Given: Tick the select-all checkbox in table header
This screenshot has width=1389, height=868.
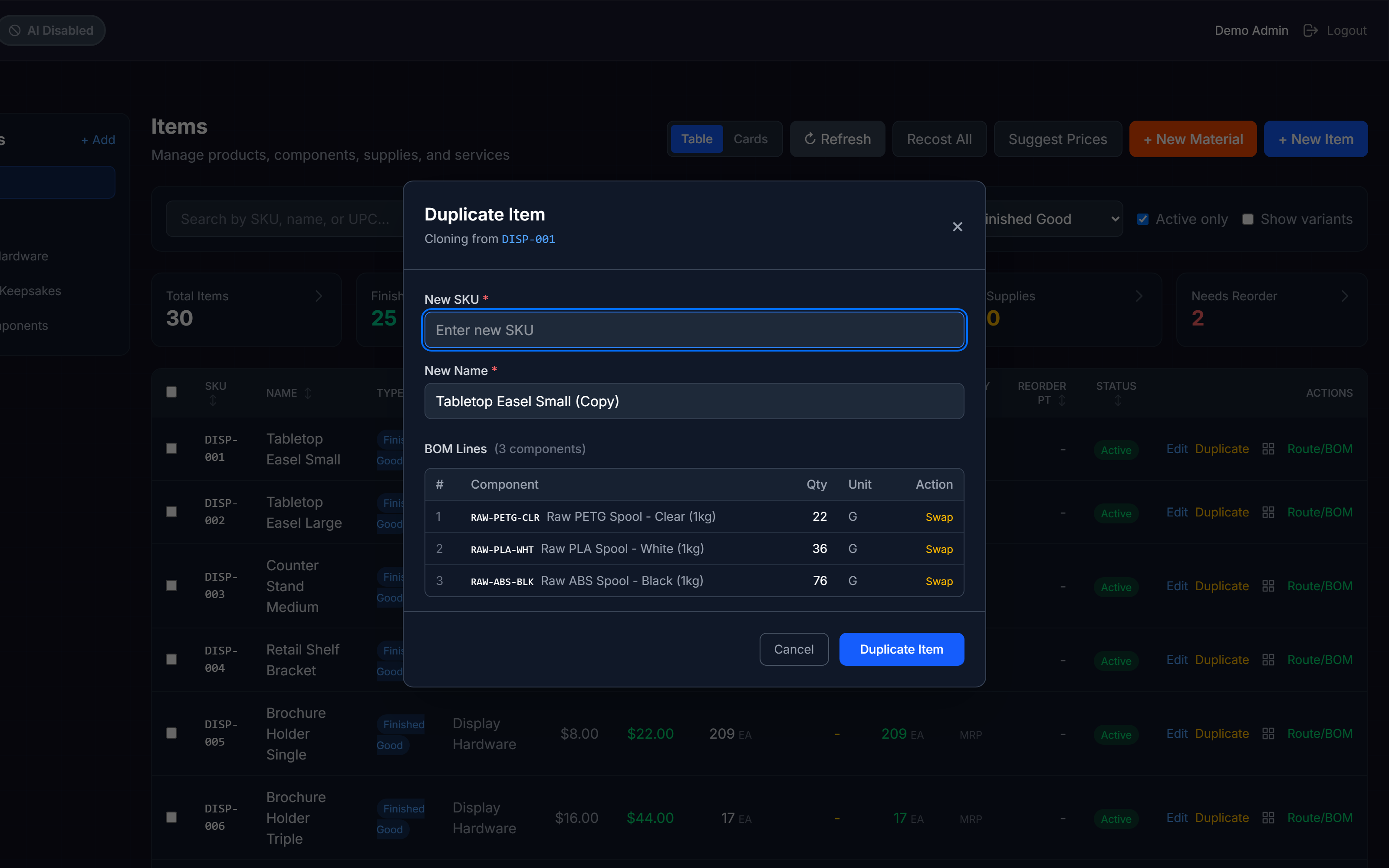Looking at the screenshot, I should pos(171,392).
